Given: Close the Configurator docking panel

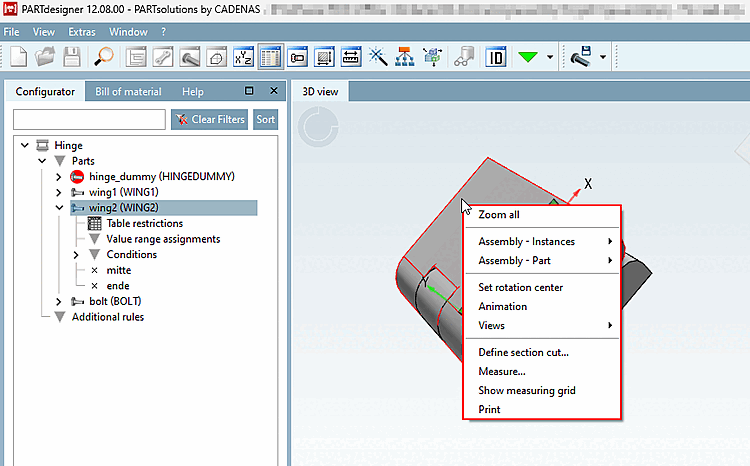Looking at the screenshot, I should pos(274,90).
